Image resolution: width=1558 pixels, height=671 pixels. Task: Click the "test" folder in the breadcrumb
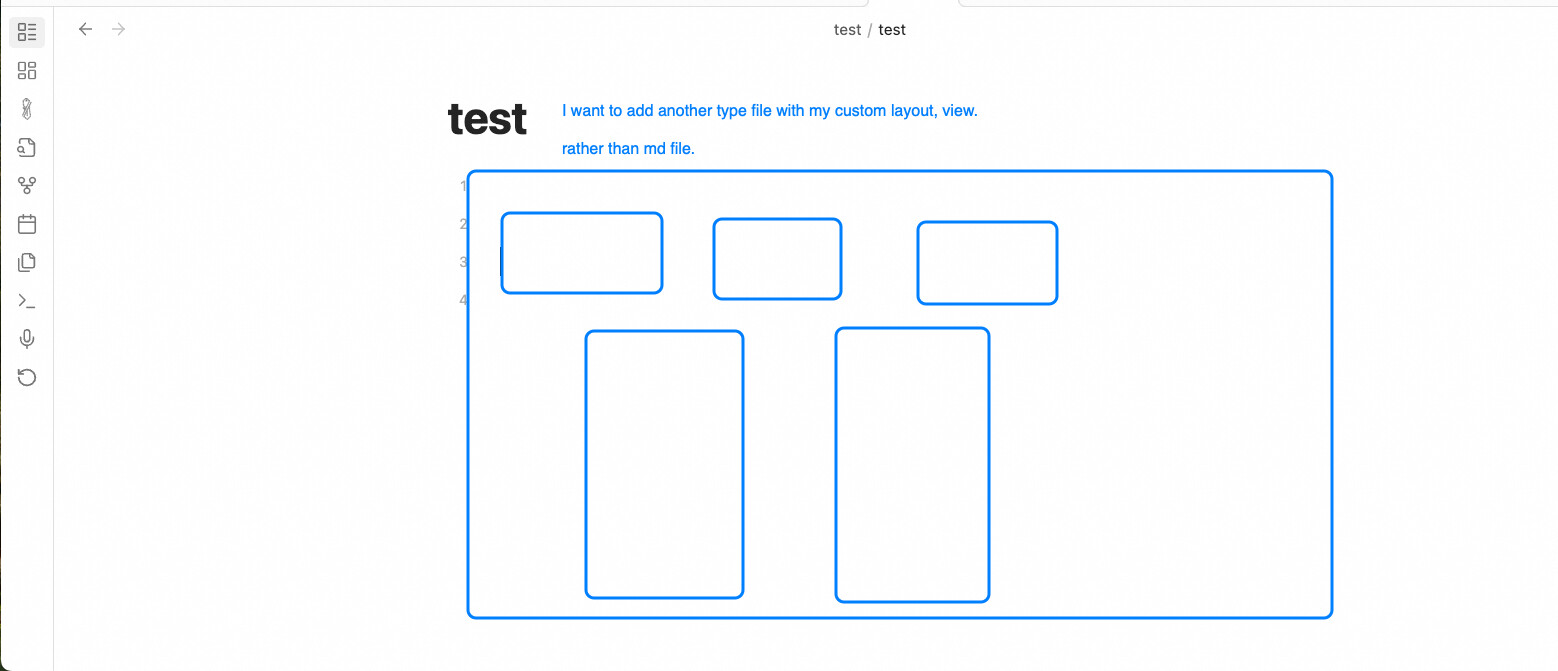[847, 30]
